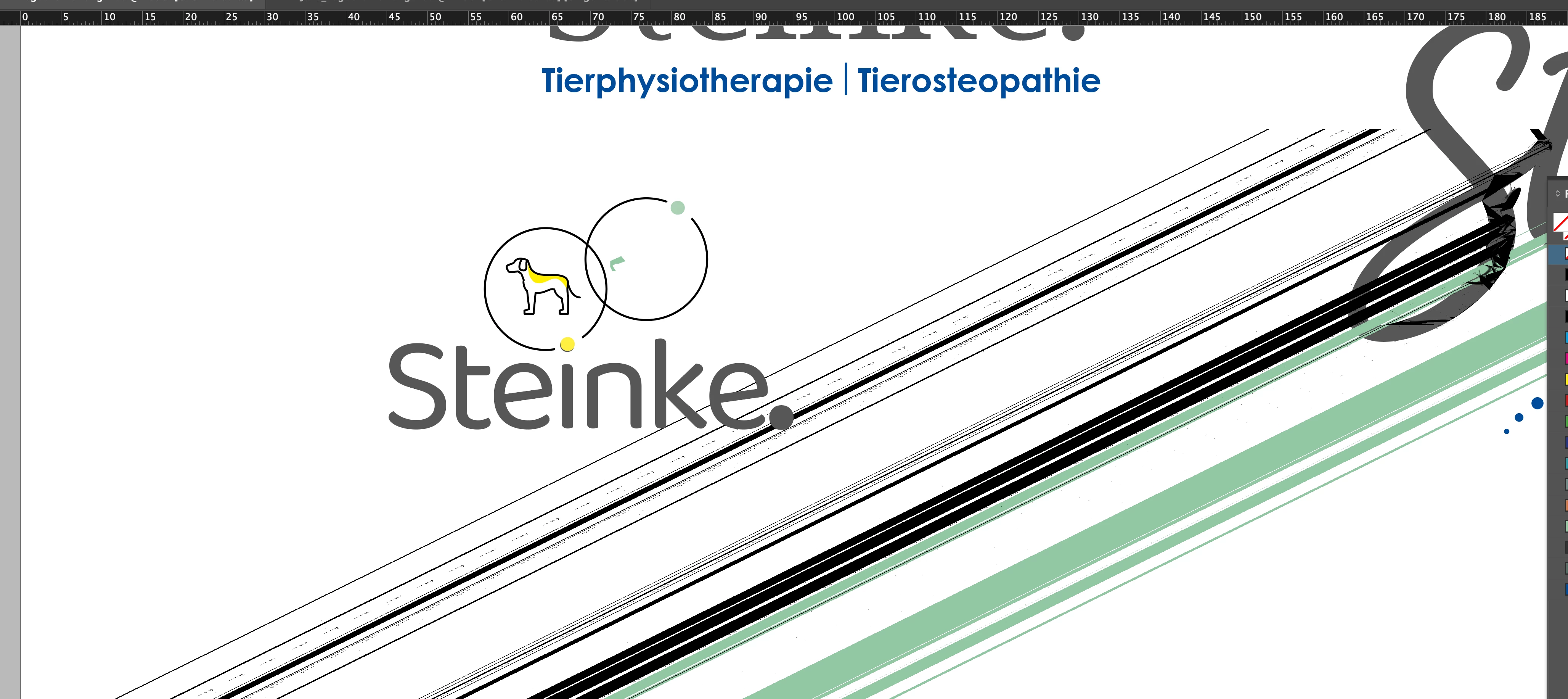Select the smallest blue dot near the right edge
The width and height of the screenshot is (1568, 699).
1507,431
